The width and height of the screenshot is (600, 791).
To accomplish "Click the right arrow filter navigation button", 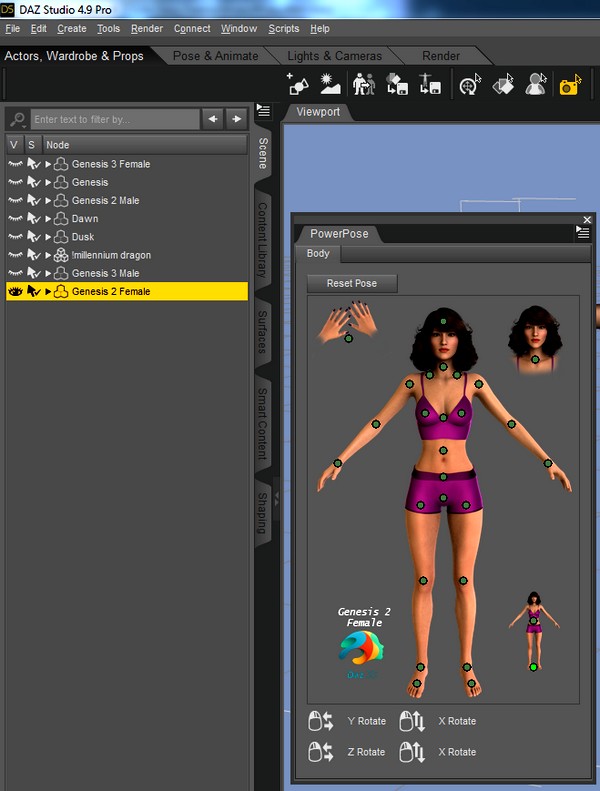I will [236, 119].
